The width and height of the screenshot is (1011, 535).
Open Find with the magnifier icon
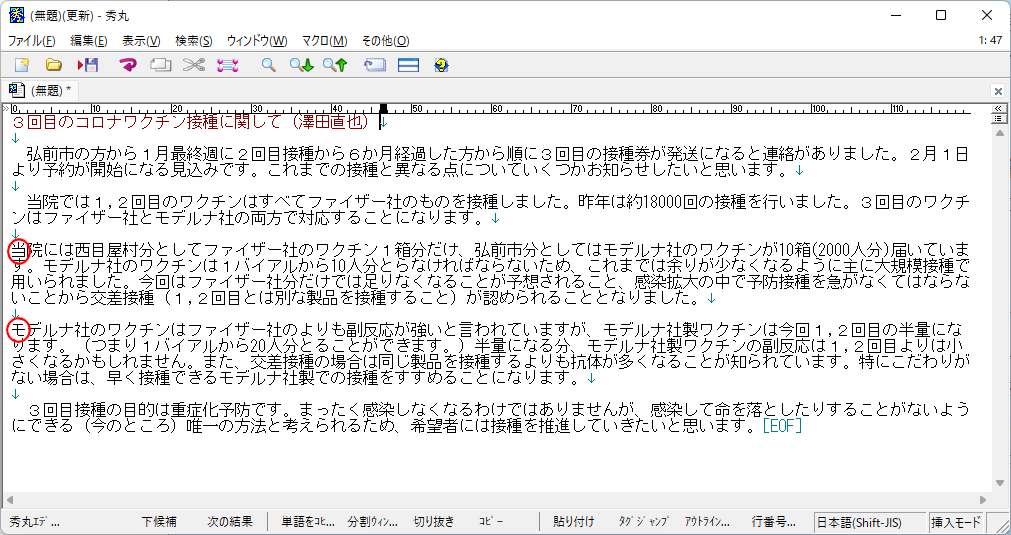pyautogui.click(x=268, y=65)
